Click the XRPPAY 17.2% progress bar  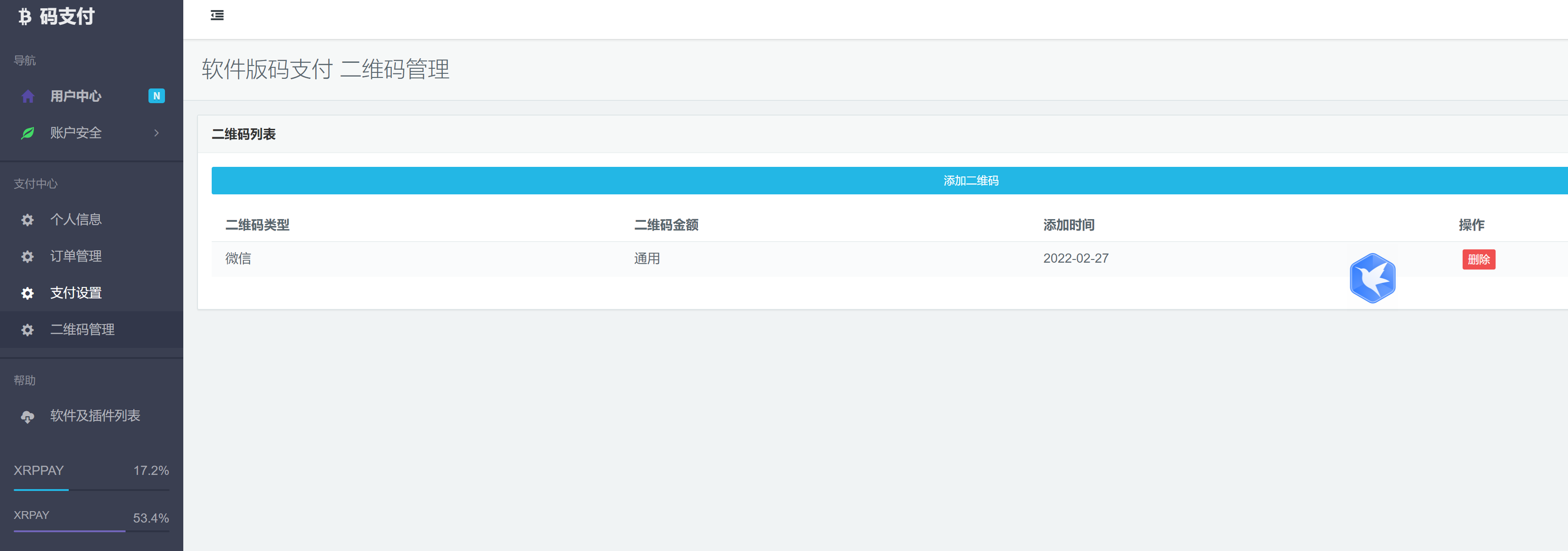point(91,490)
